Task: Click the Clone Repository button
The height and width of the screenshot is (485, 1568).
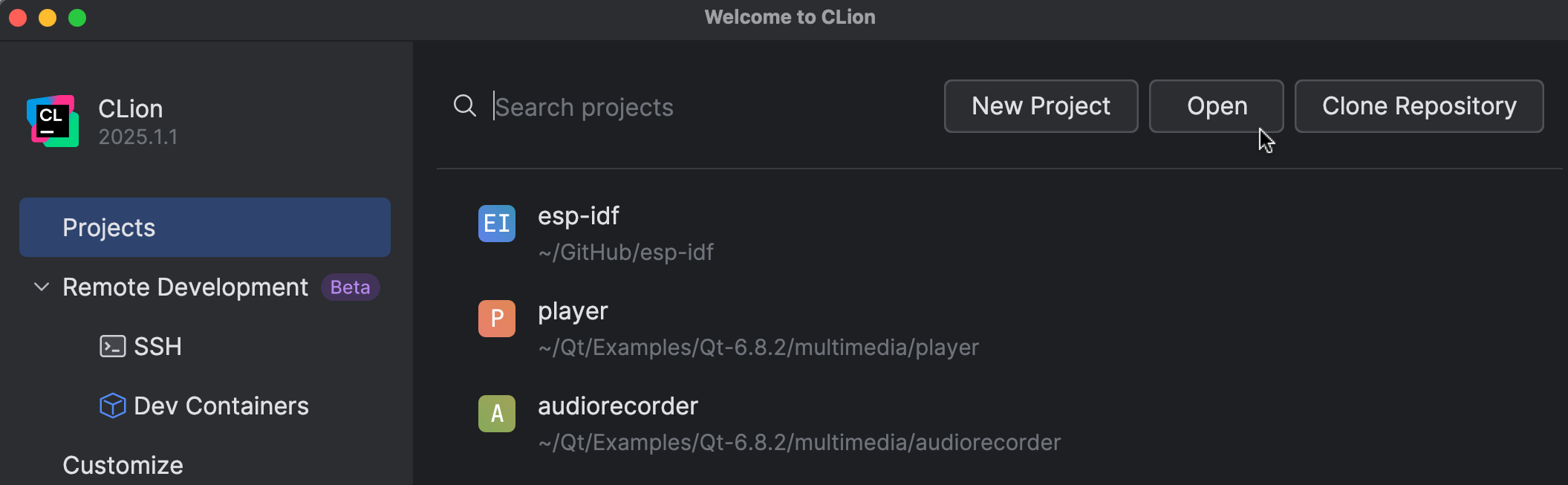Action: 1418,106
